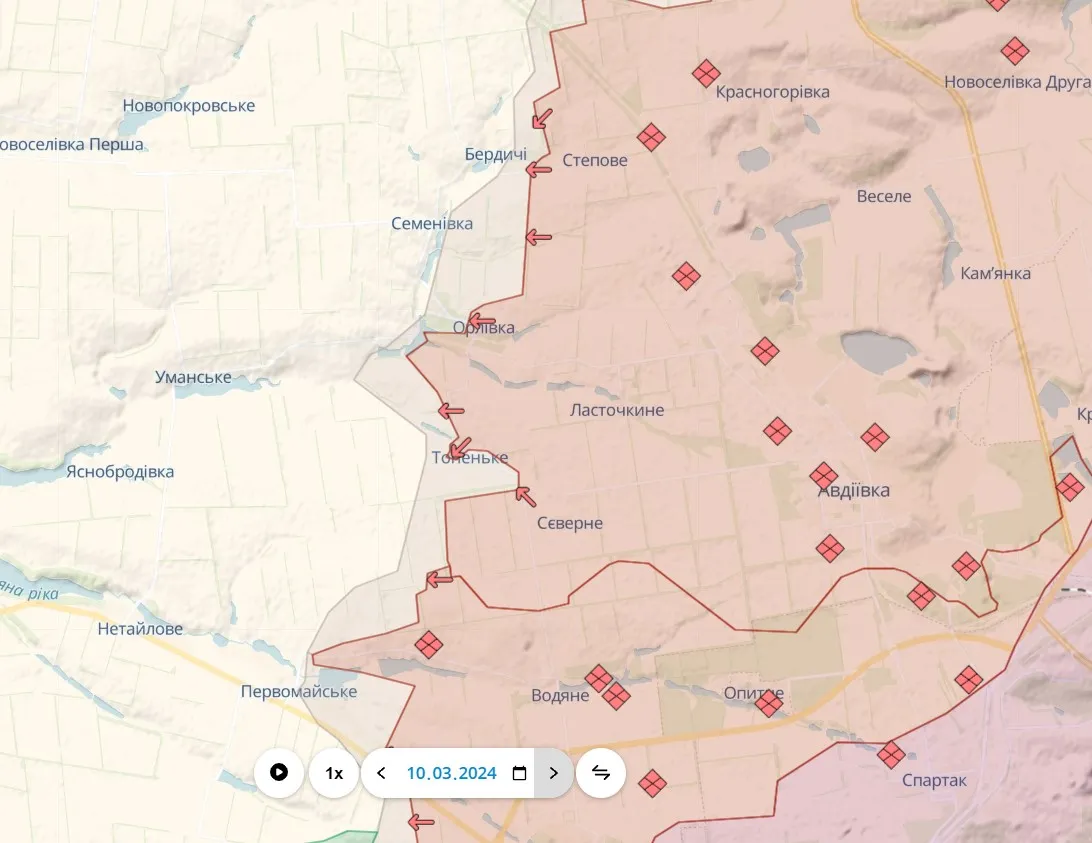Select the red diamond marker at Опитне
Image resolution: width=1092 pixels, height=843 pixels.
(x=768, y=704)
